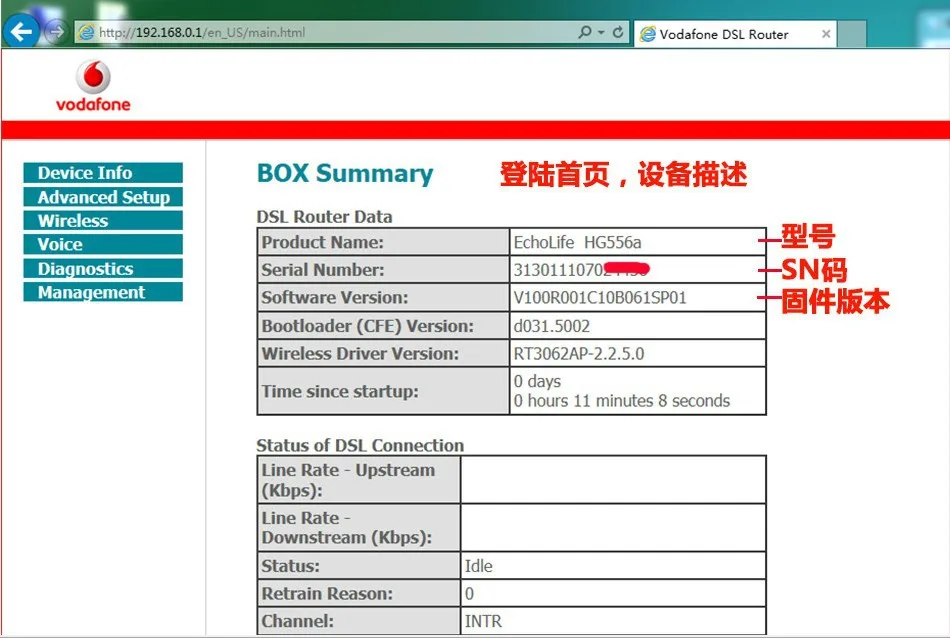Image resolution: width=950 pixels, height=638 pixels.
Task: Click the Channel value 'INTR'
Action: pyautogui.click(x=483, y=621)
